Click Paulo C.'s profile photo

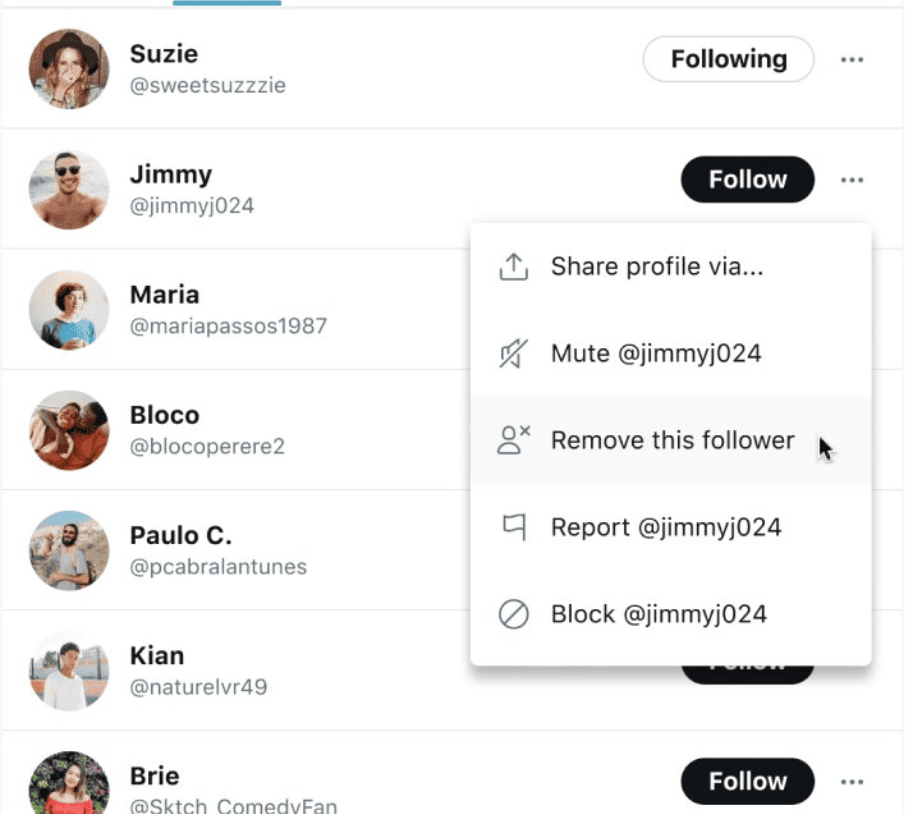(x=69, y=550)
